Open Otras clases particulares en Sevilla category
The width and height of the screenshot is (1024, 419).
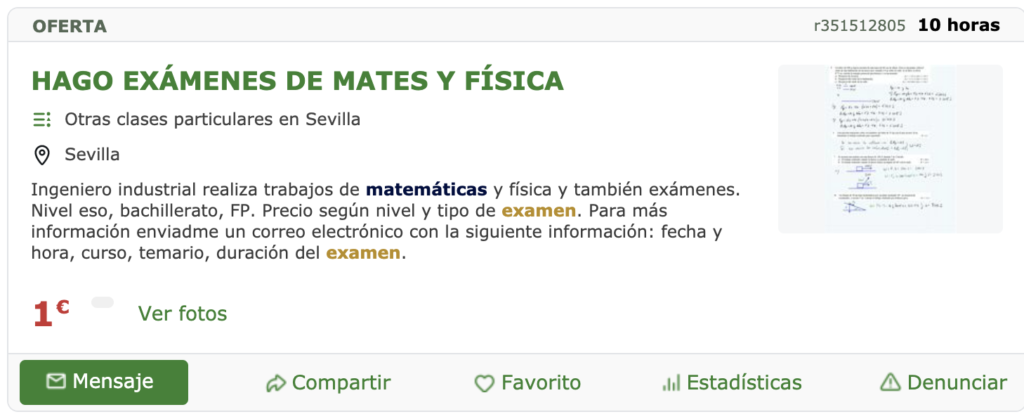click(x=212, y=119)
